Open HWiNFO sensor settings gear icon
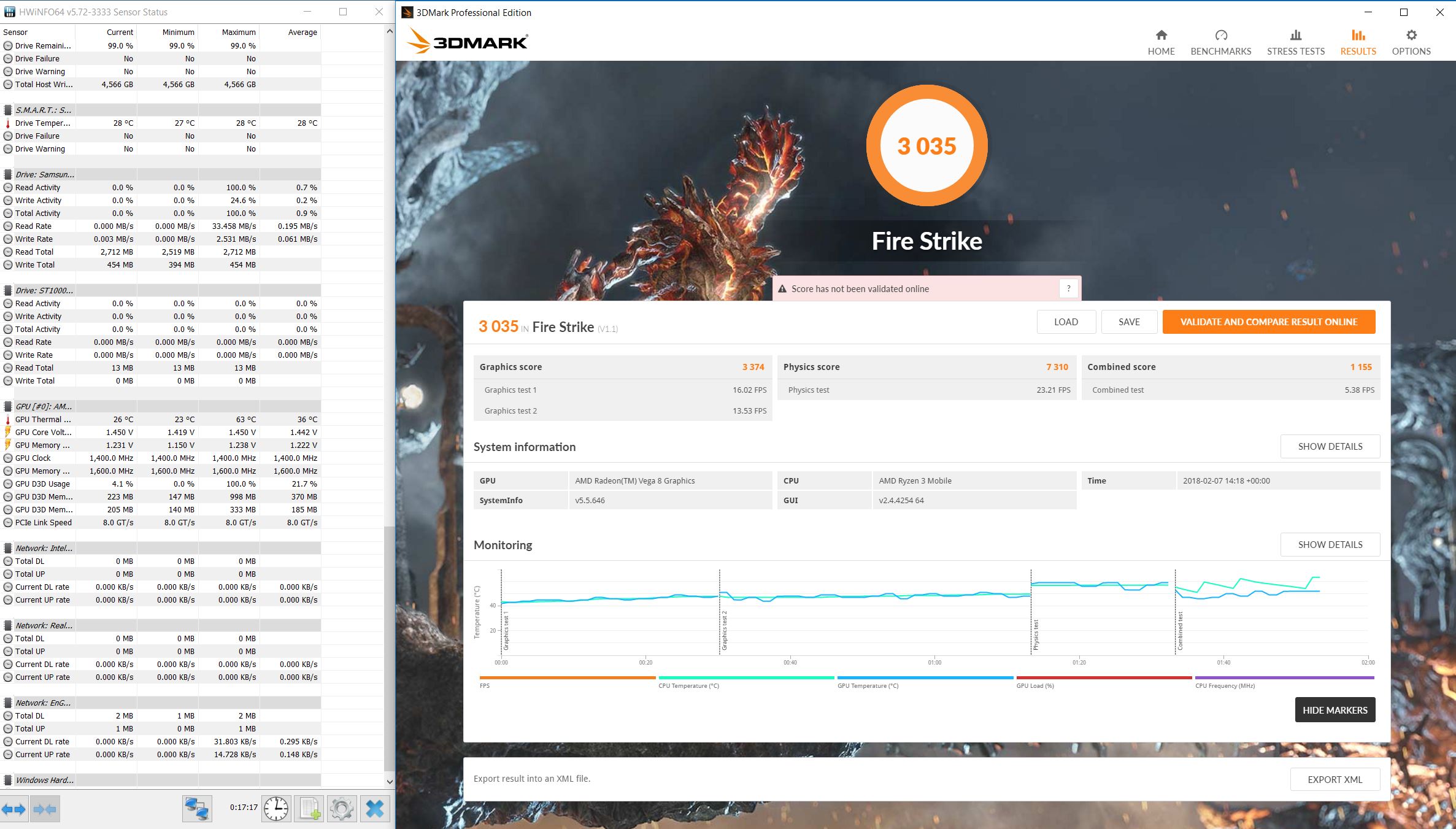Image resolution: width=1456 pixels, height=829 pixels. (342, 809)
